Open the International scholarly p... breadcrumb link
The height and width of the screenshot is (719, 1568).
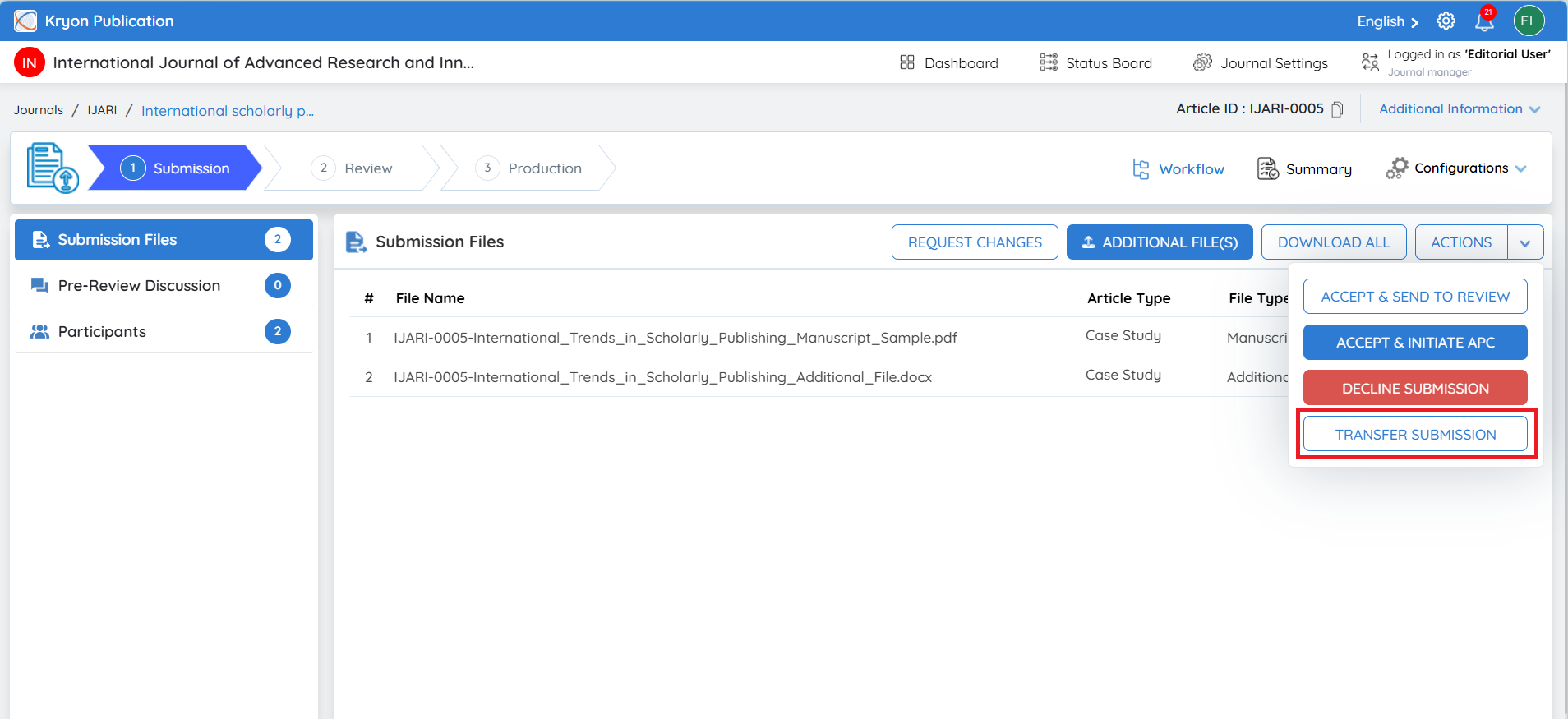pos(228,111)
